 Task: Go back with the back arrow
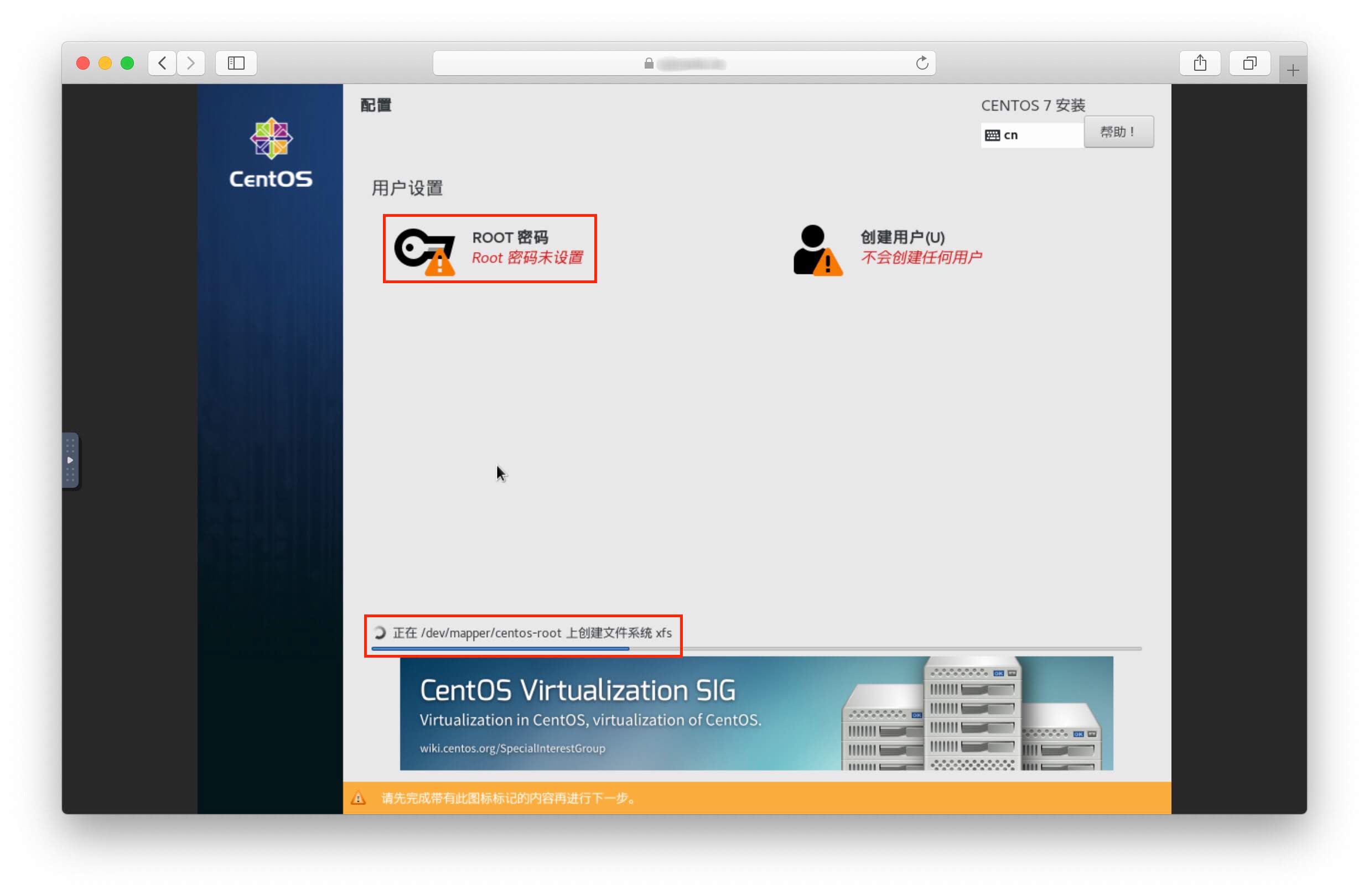click(162, 62)
